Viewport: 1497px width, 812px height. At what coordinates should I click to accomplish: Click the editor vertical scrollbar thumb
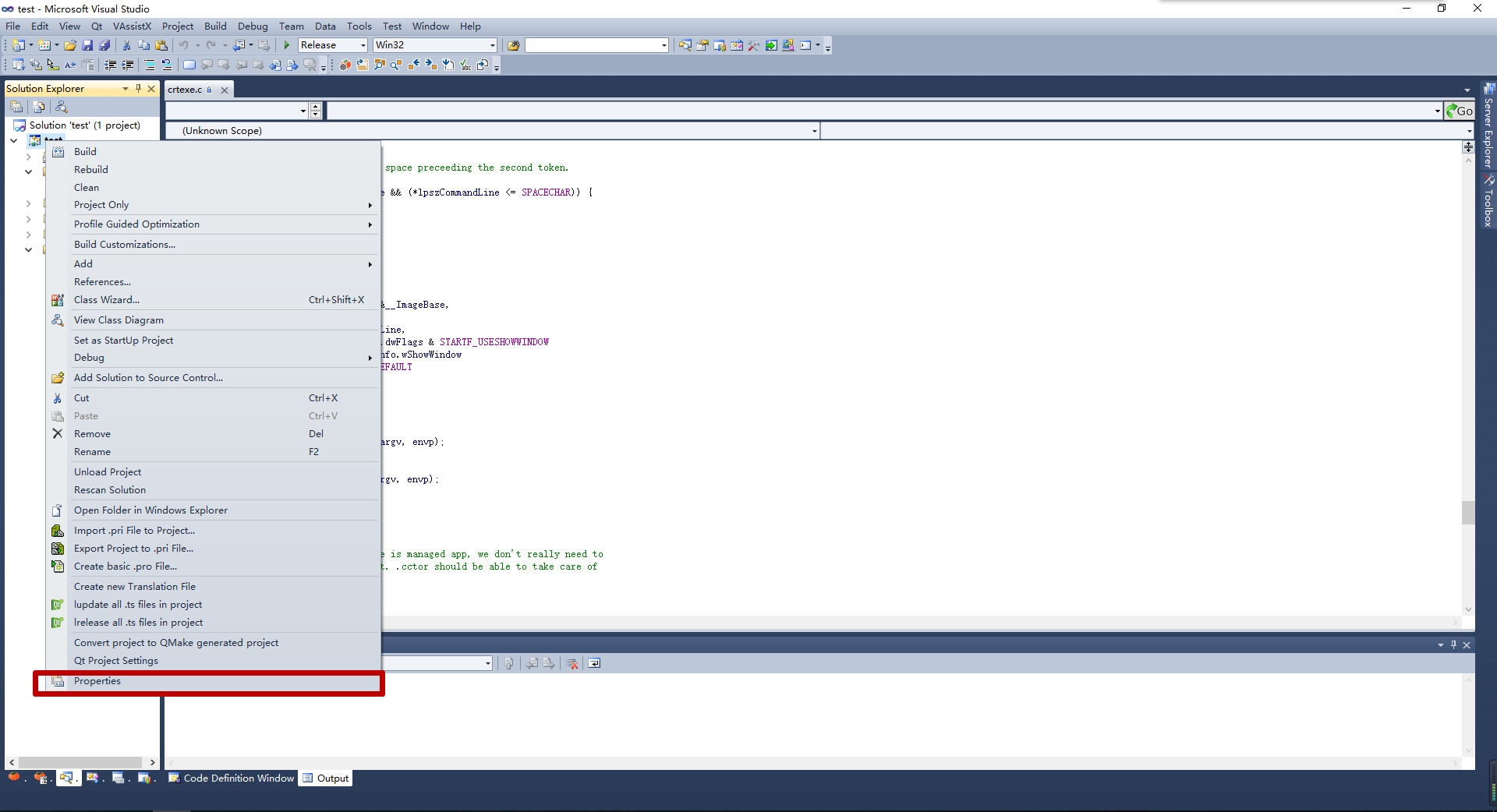click(x=1468, y=512)
